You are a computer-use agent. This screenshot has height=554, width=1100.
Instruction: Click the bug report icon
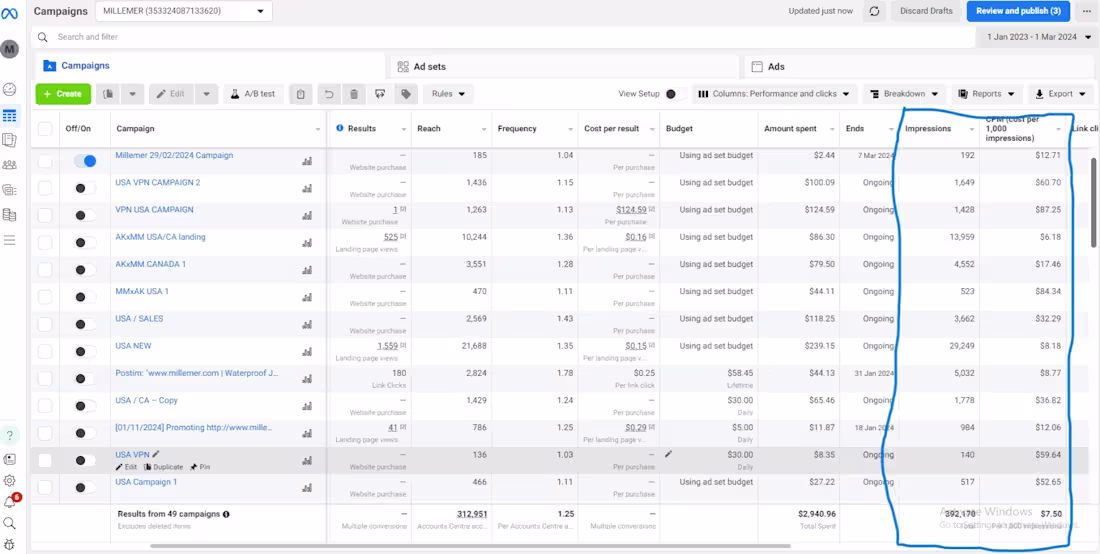(x=9, y=544)
